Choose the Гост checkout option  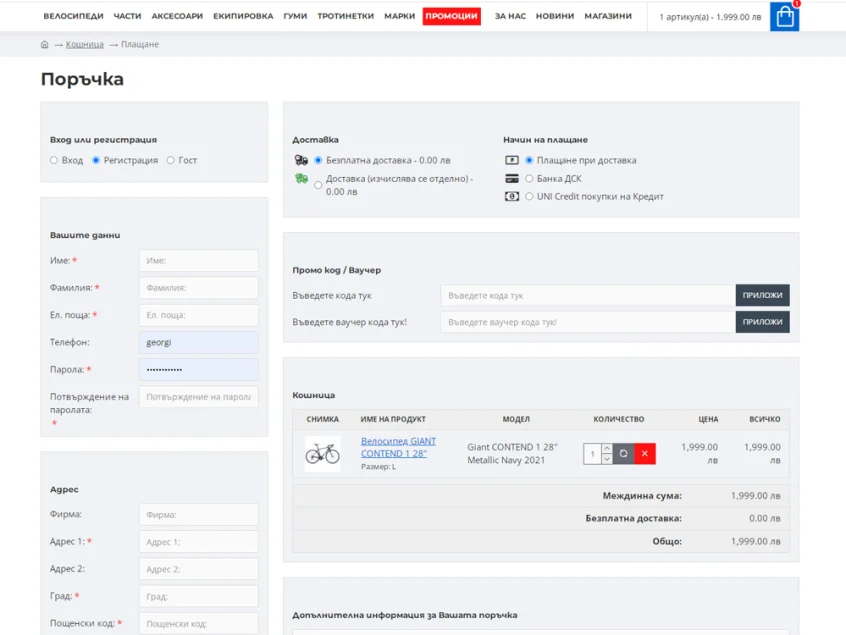point(170,160)
